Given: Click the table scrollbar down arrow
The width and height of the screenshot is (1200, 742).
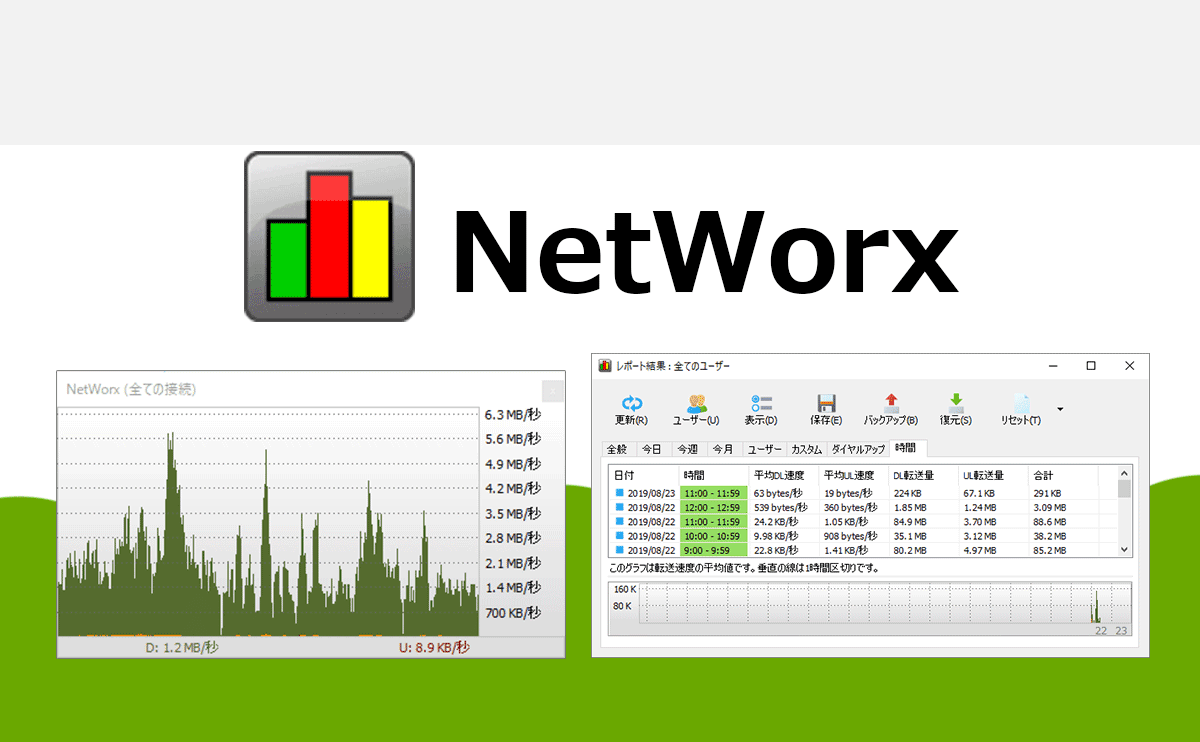Looking at the screenshot, I should [x=1124, y=550].
